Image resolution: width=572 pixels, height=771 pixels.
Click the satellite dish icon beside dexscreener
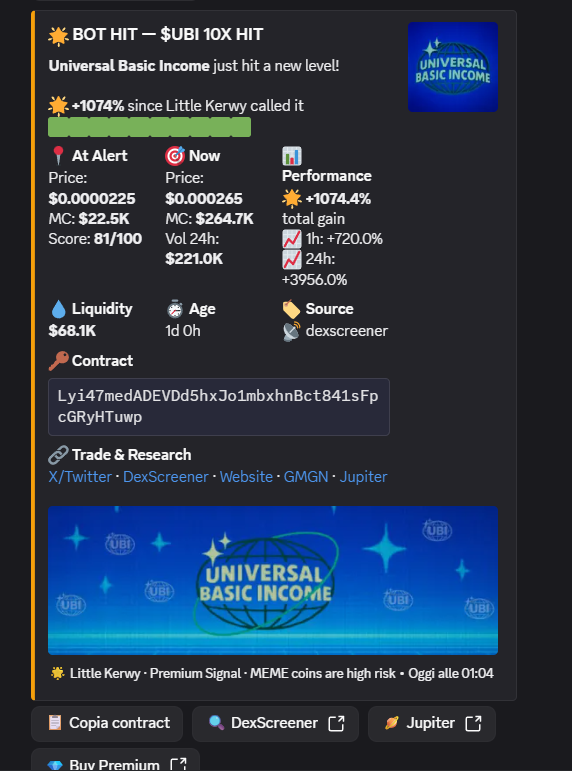click(291, 331)
